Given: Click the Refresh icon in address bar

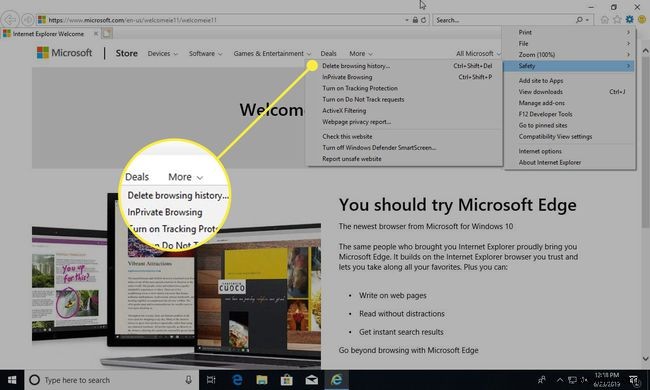Looking at the screenshot, I should (424, 20).
